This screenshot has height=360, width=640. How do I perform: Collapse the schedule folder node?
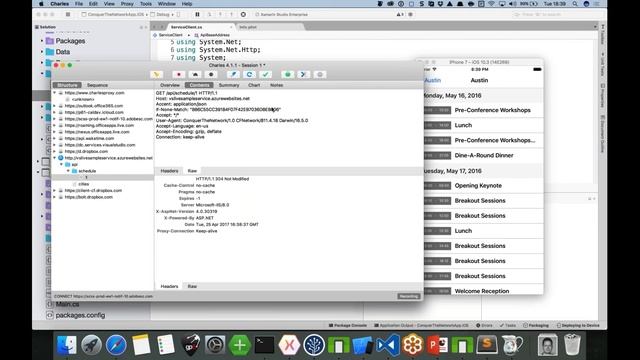point(68,171)
